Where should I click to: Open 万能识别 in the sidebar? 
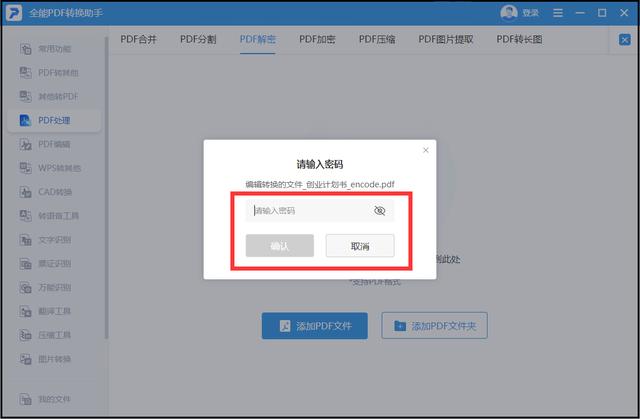54,288
